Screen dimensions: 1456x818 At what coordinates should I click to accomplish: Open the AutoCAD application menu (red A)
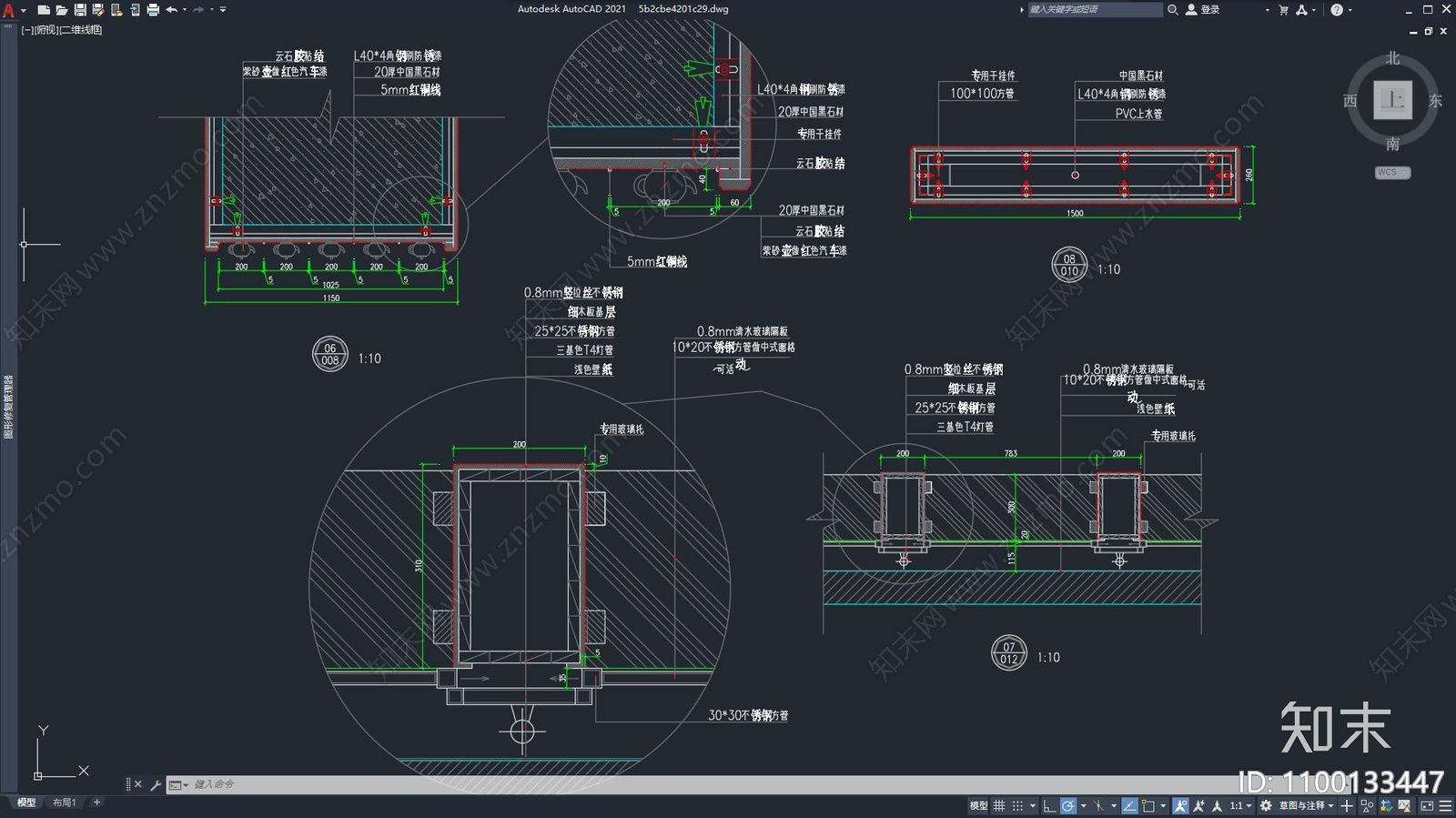tap(9, 10)
